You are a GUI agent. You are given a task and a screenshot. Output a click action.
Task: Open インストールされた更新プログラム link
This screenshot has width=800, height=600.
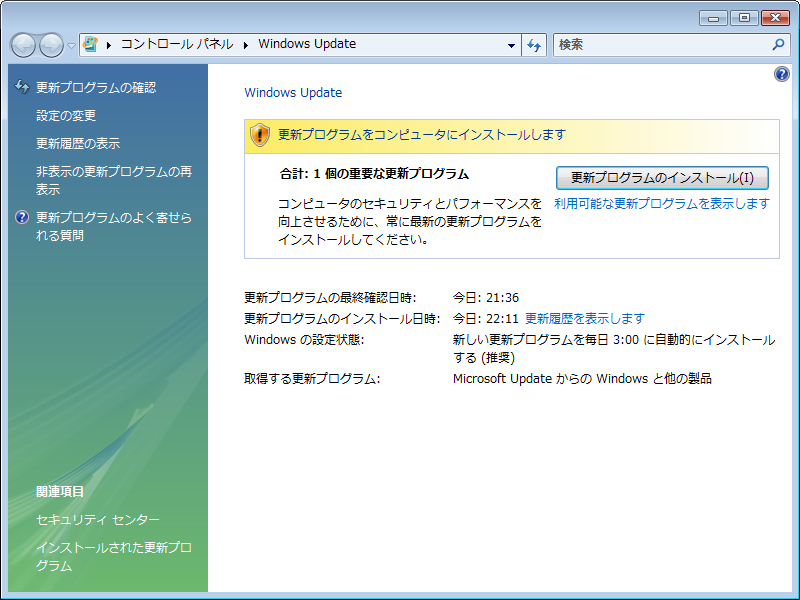point(114,557)
